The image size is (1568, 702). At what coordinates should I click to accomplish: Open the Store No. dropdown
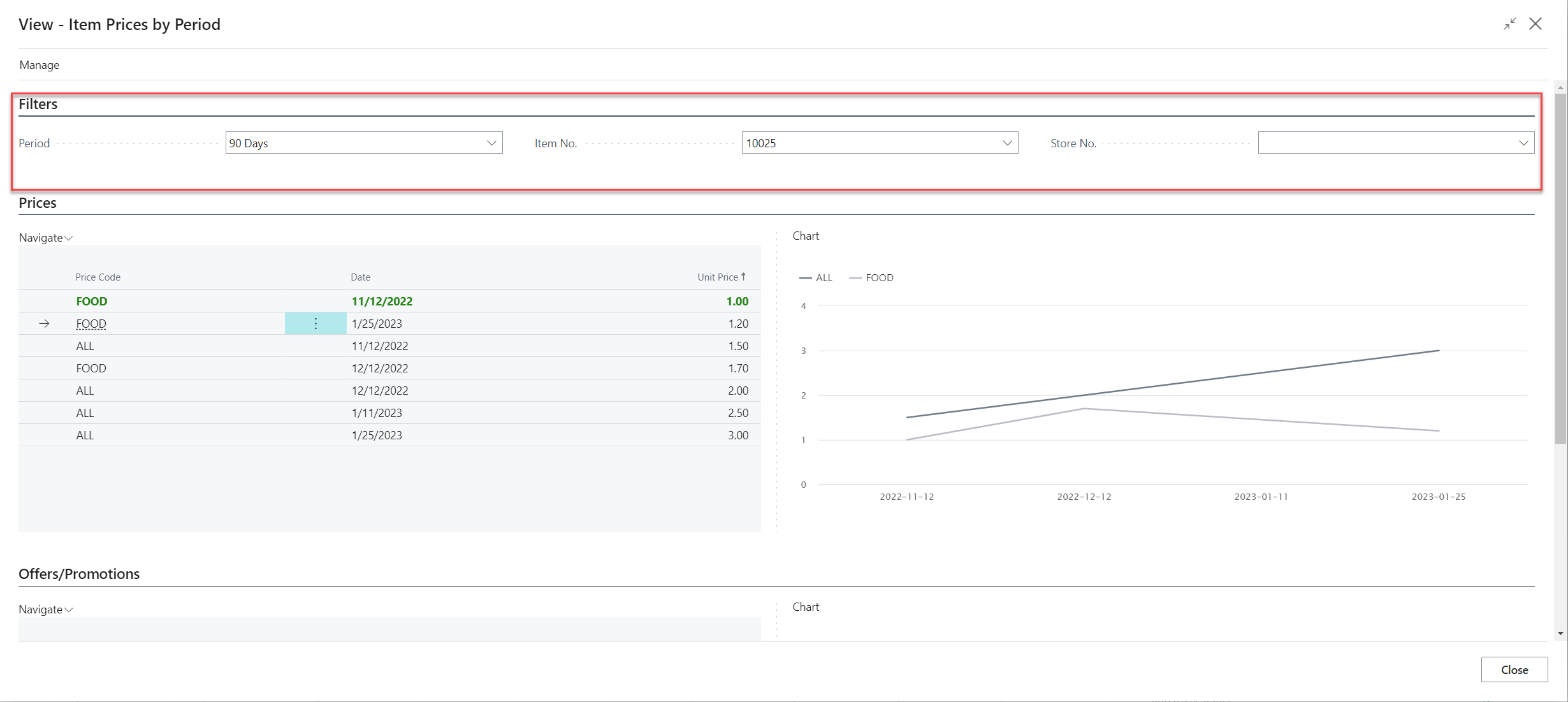(1523, 143)
